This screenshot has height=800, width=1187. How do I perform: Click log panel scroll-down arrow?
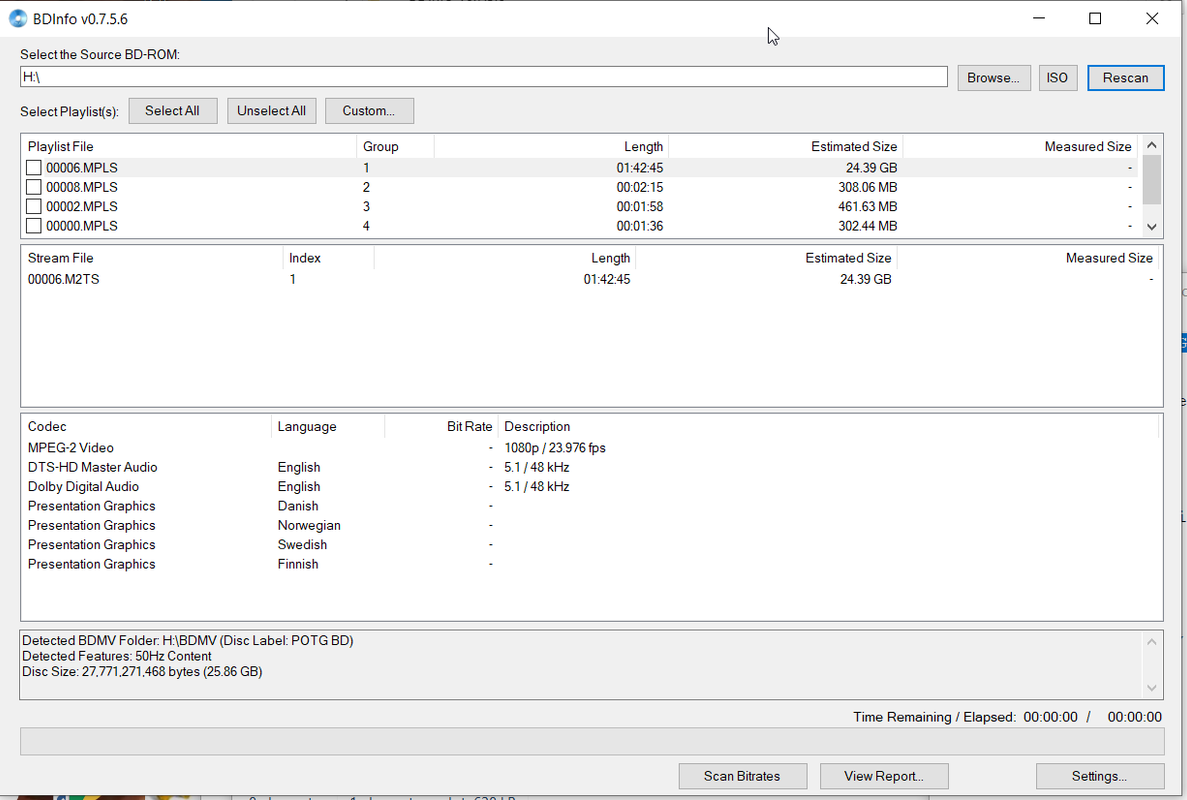[x=1151, y=688]
